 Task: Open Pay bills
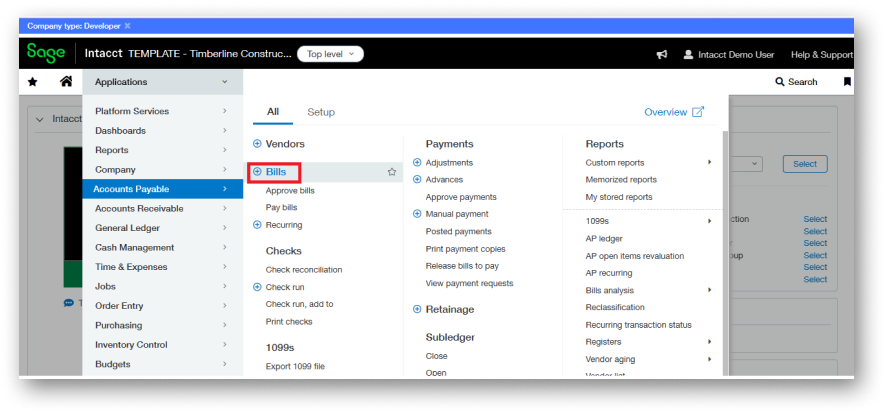tap(281, 208)
